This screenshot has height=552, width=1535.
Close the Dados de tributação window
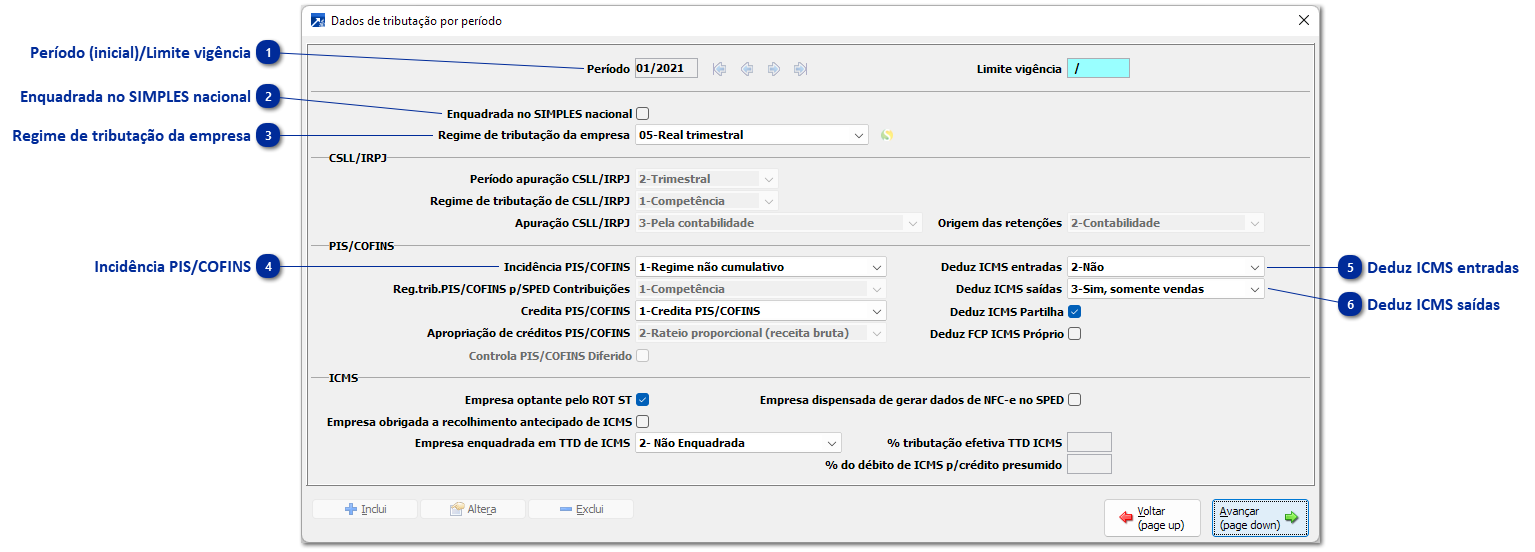1303,20
